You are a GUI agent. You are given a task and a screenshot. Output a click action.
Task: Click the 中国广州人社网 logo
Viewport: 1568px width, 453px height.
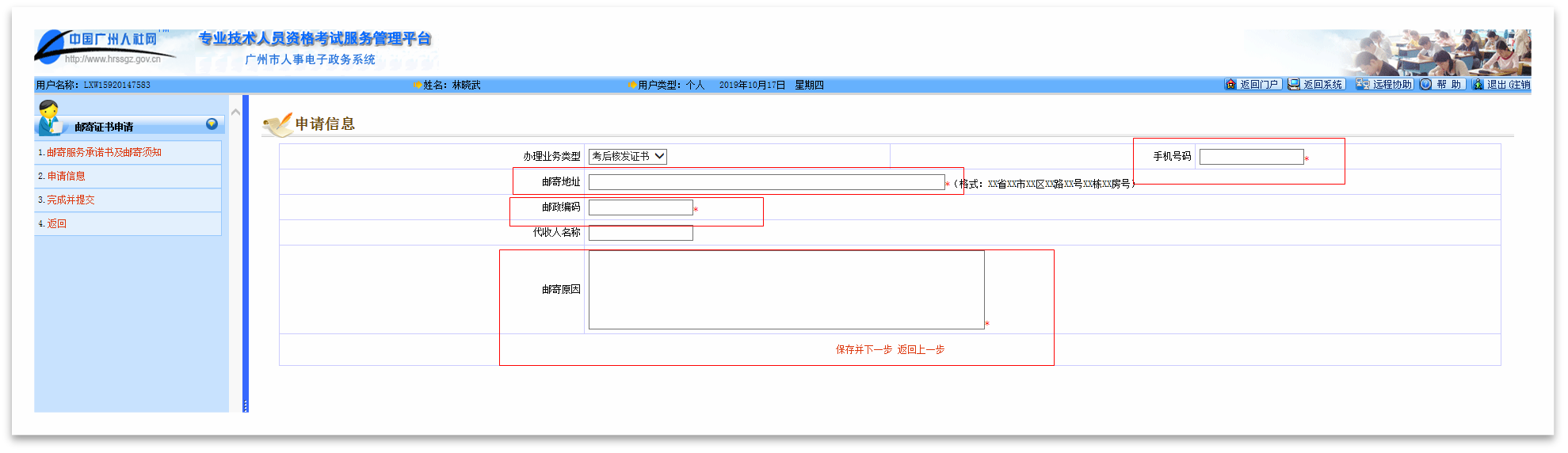(x=99, y=47)
